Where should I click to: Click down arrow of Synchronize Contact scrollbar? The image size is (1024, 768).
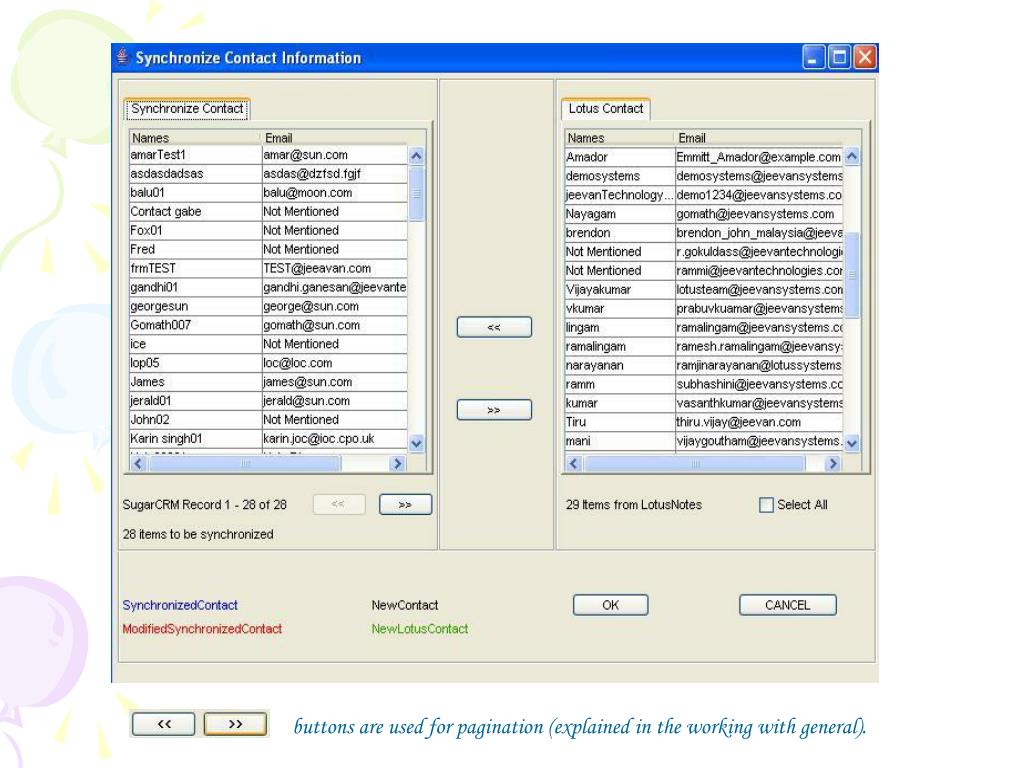click(x=416, y=443)
